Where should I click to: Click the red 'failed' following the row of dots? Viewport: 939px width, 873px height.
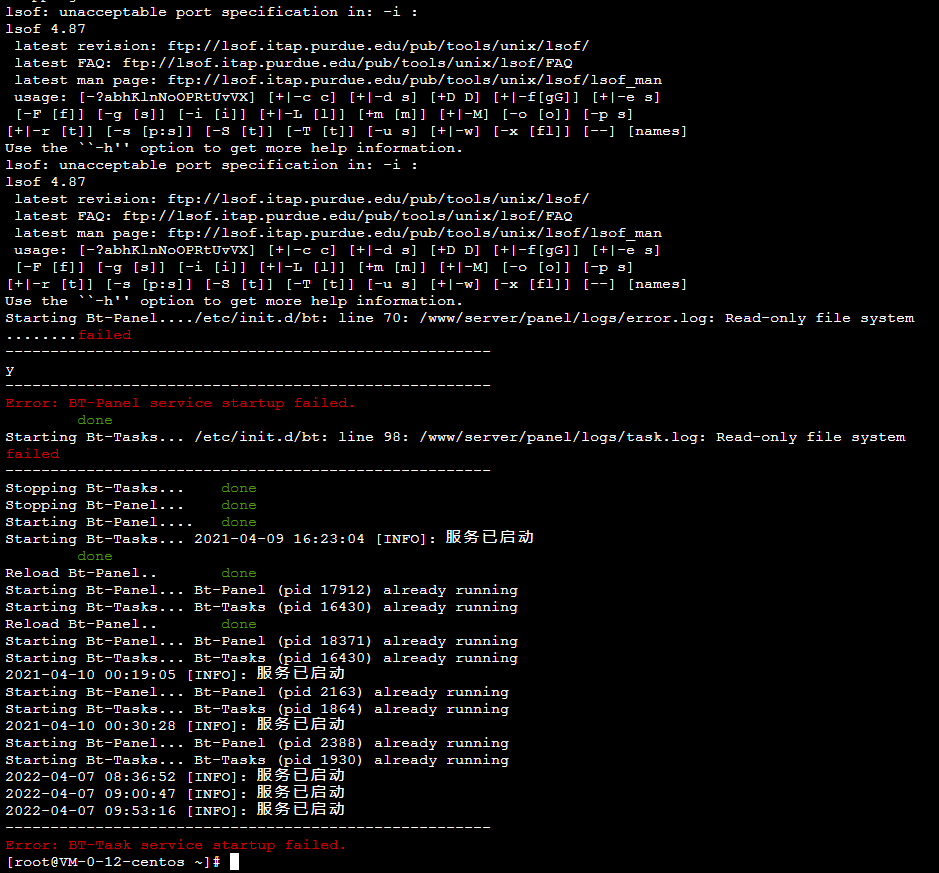104,335
